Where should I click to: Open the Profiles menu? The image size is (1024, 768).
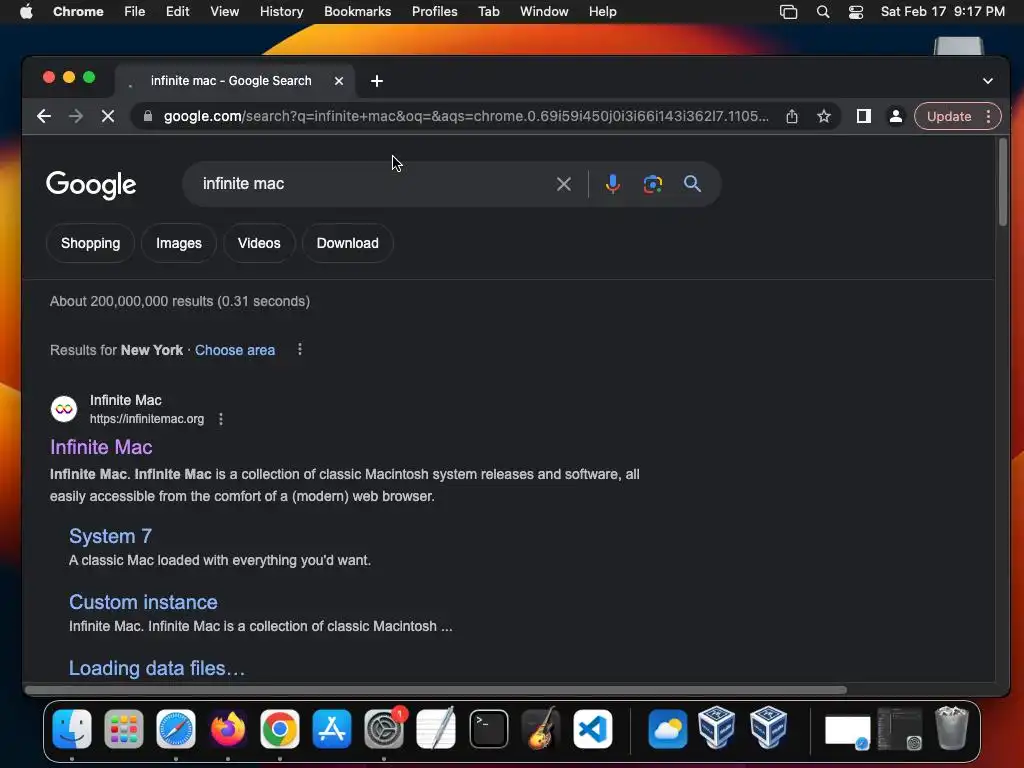pos(434,12)
